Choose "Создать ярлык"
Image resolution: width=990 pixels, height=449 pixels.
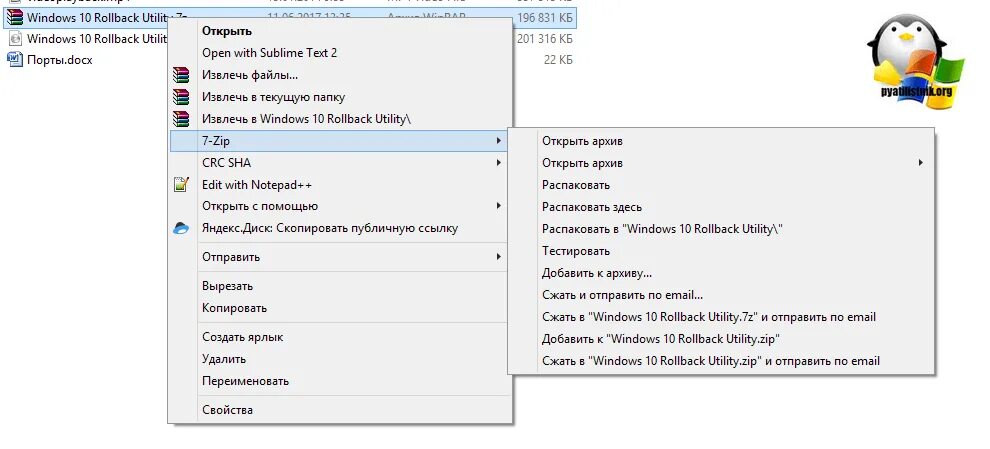(340, 337)
